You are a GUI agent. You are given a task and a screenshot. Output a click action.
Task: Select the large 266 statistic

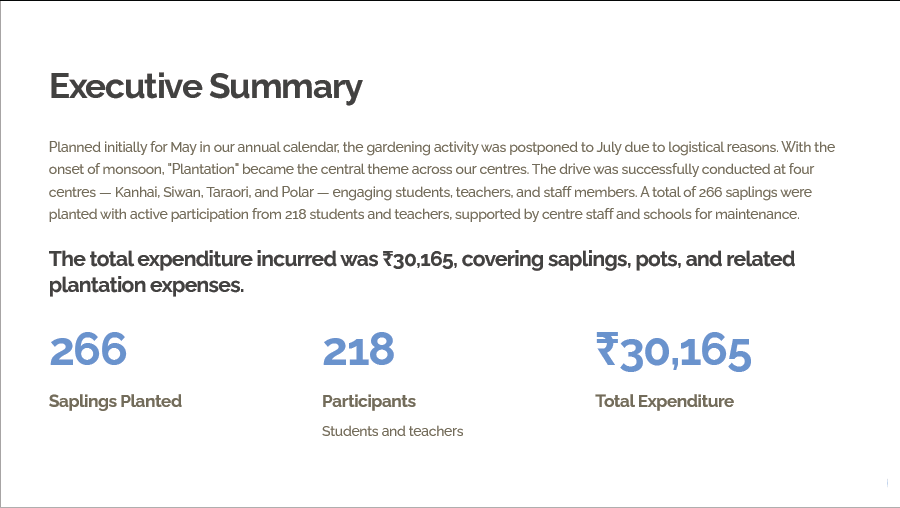(88, 350)
